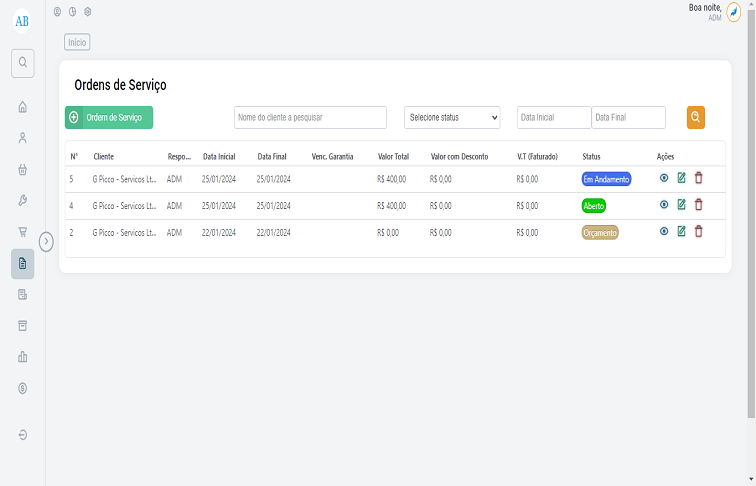Open the dollar financial icon in sidebar
756x486 pixels.
[22, 388]
